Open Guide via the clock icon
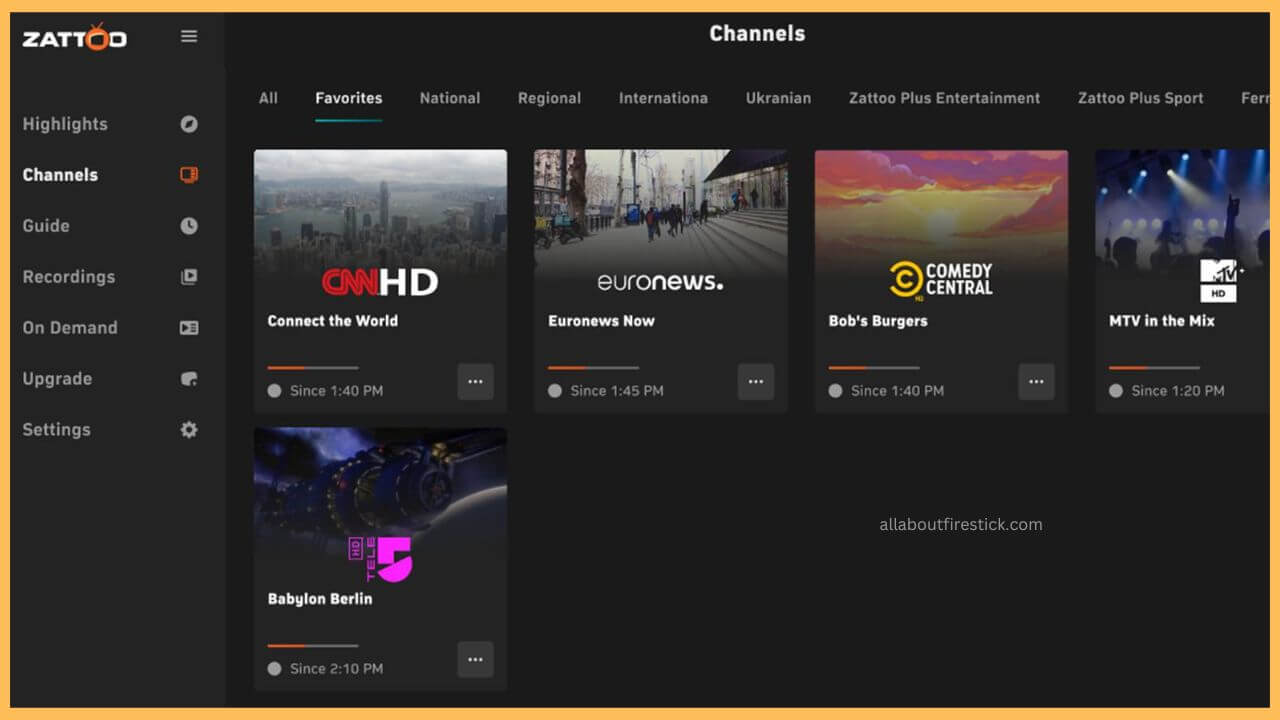 (x=188, y=226)
